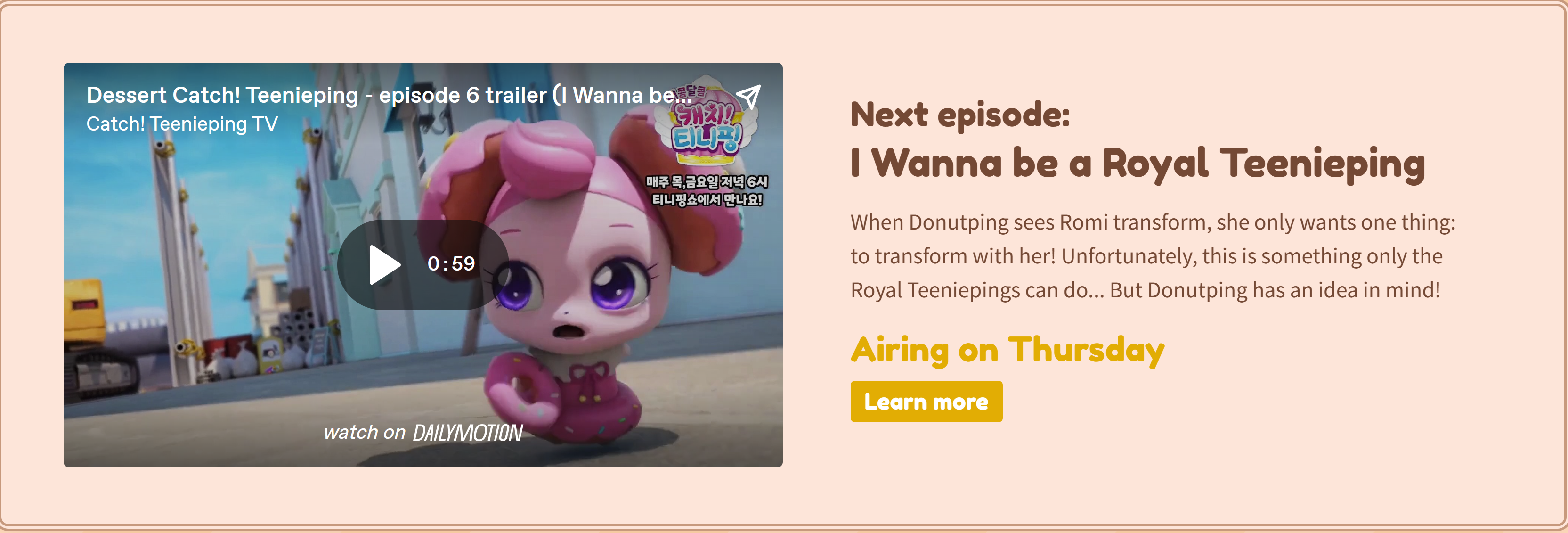This screenshot has height=533, width=1568.
Task: Click the 0:59 duration label
Action: tap(451, 264)
